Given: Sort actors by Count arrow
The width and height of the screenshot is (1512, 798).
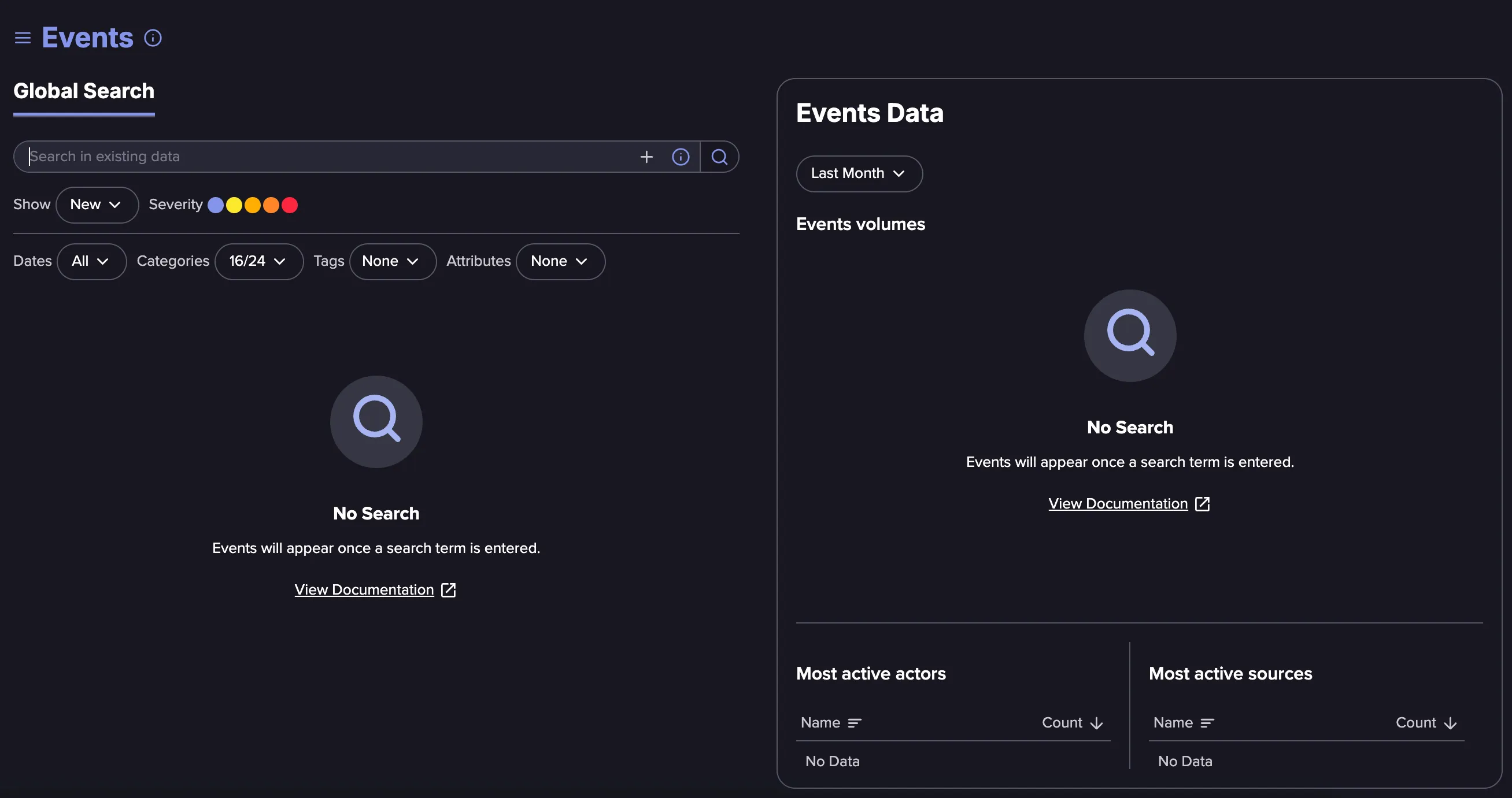Looking at the screenshot, I should coord(1096,723).
